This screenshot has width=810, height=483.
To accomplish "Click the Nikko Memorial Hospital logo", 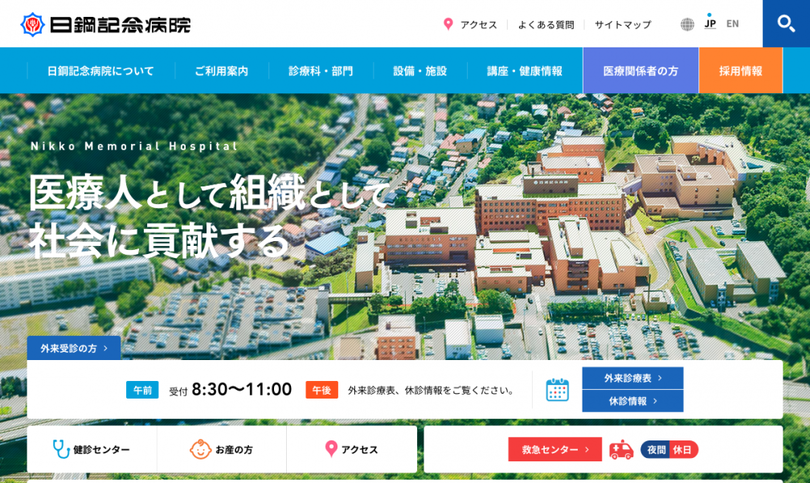I will coord(105,24).
